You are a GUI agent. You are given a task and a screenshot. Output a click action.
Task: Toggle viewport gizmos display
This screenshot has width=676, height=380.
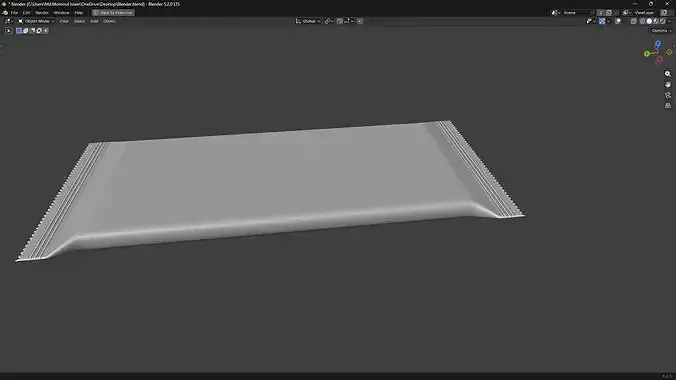[x=602, y=21]
